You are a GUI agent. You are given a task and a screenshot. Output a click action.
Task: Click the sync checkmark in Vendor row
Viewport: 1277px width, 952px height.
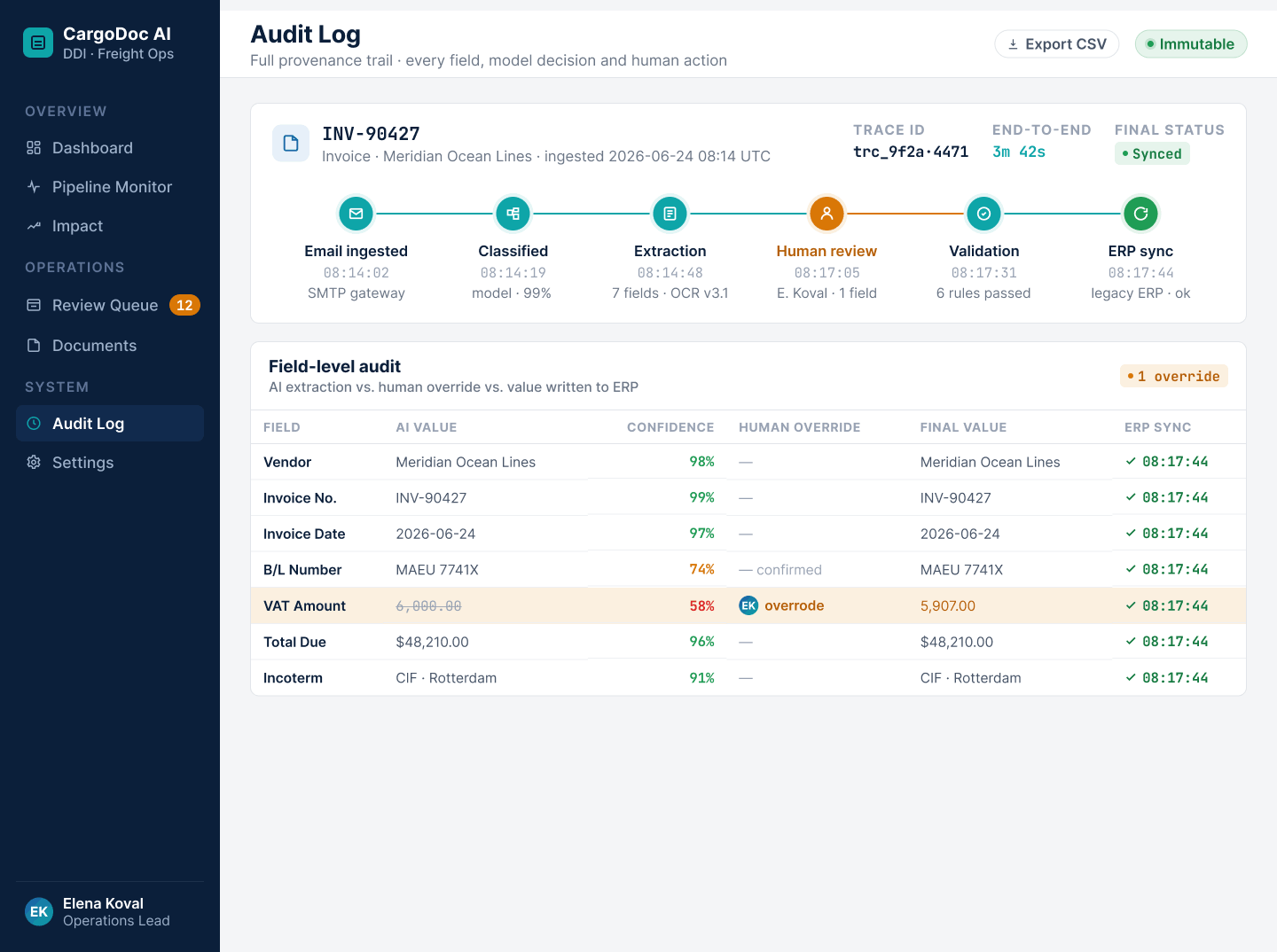1131,461
